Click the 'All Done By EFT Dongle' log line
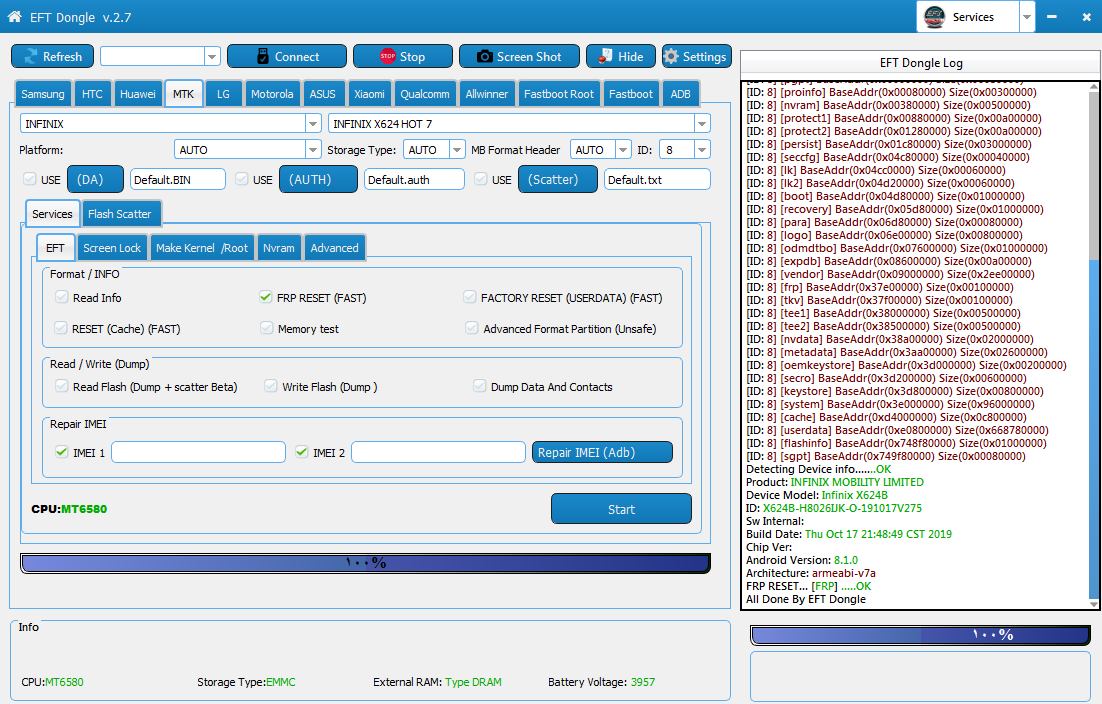This screenshot has width=1102, height=704. click(x=806, y=599)
